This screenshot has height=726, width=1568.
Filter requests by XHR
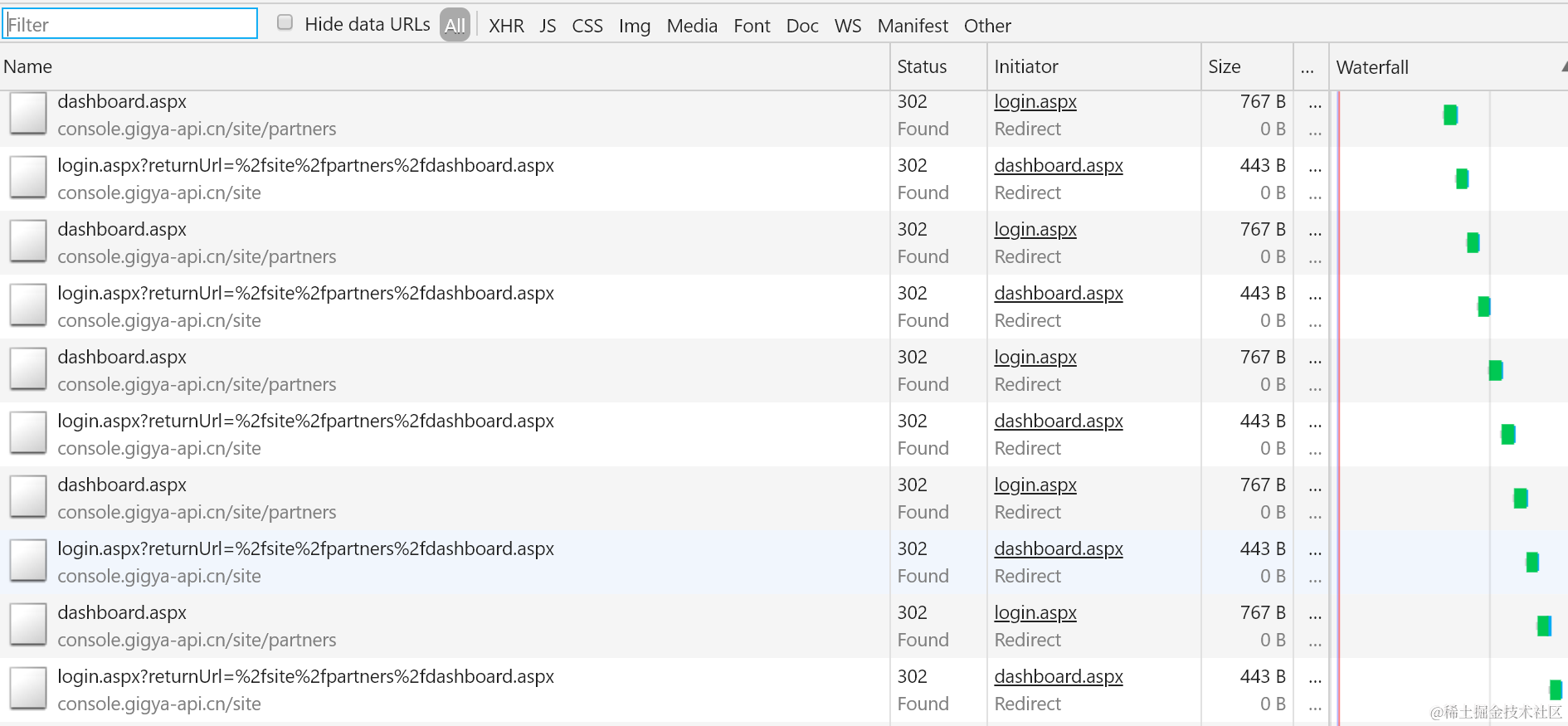506,26
